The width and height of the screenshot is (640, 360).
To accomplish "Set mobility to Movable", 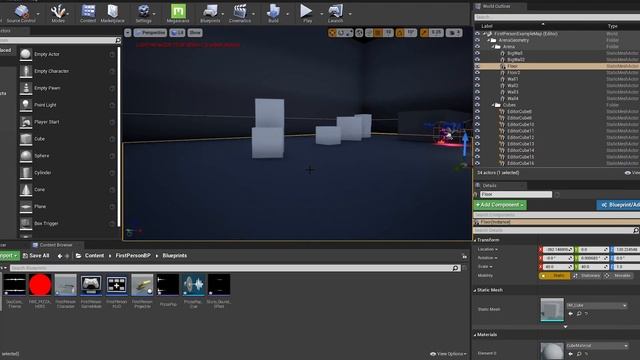I will [618, 276].
